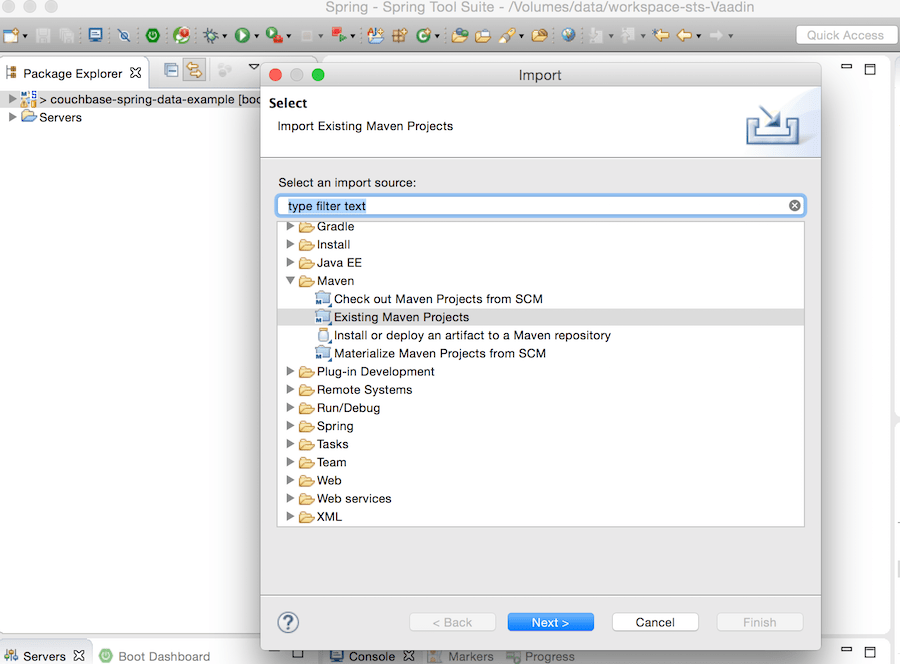Click the Spring Boot green leaf icon
The width and height of the screenshot is (900, 664).
(x=151, y=35)
